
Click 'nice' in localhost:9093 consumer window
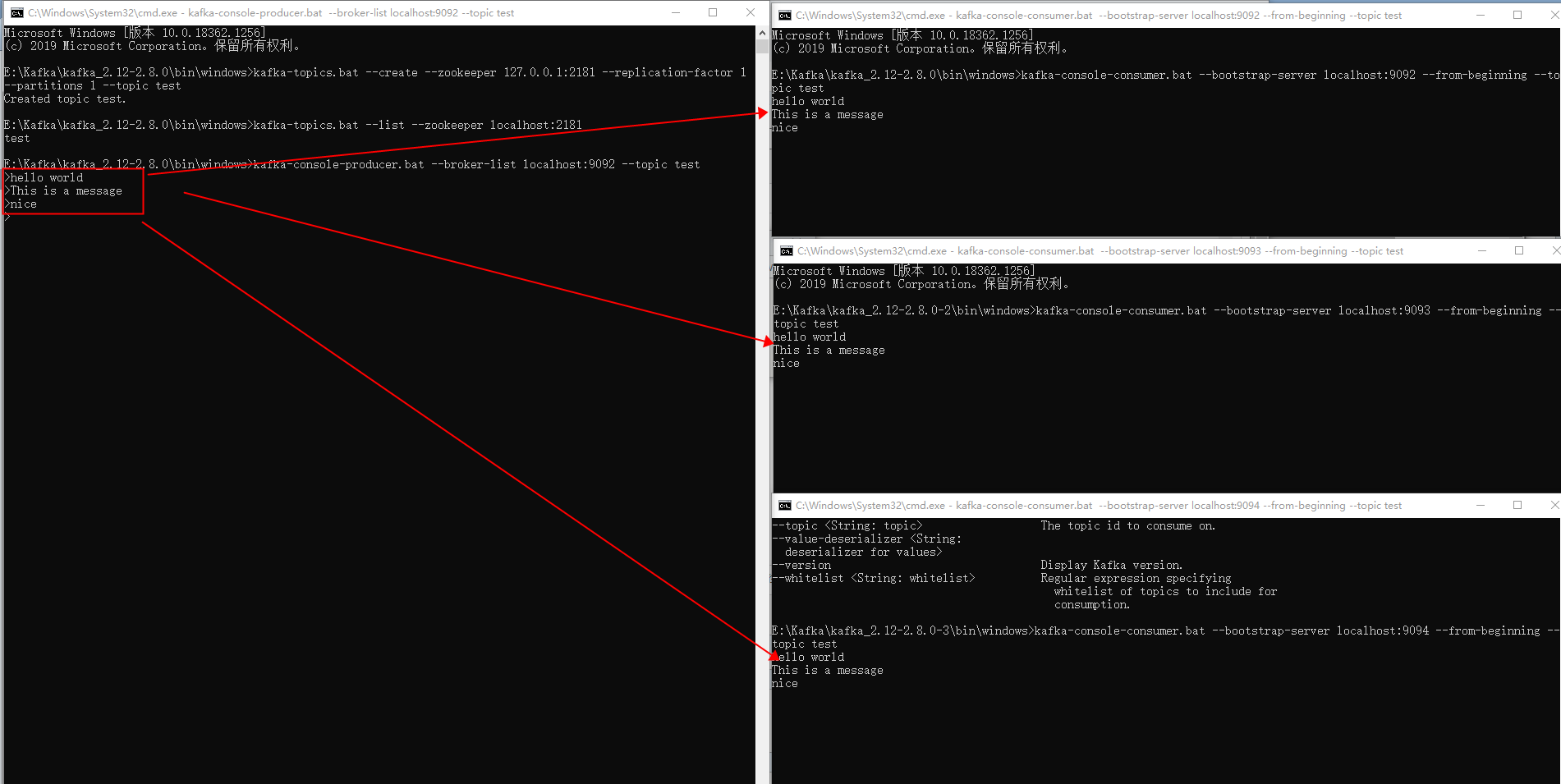pyautogui.click(x=787, y=363)
